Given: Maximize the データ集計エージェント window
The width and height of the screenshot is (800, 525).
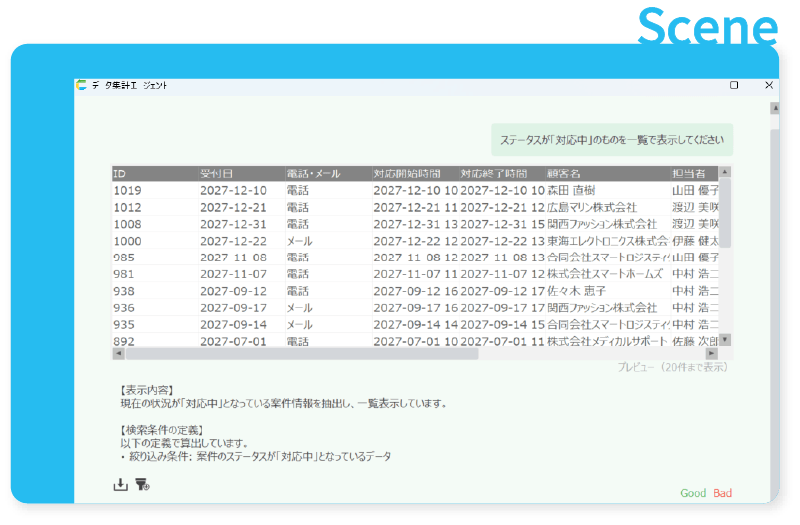Looking at the screenshot, I should click(x=734, y=86).
